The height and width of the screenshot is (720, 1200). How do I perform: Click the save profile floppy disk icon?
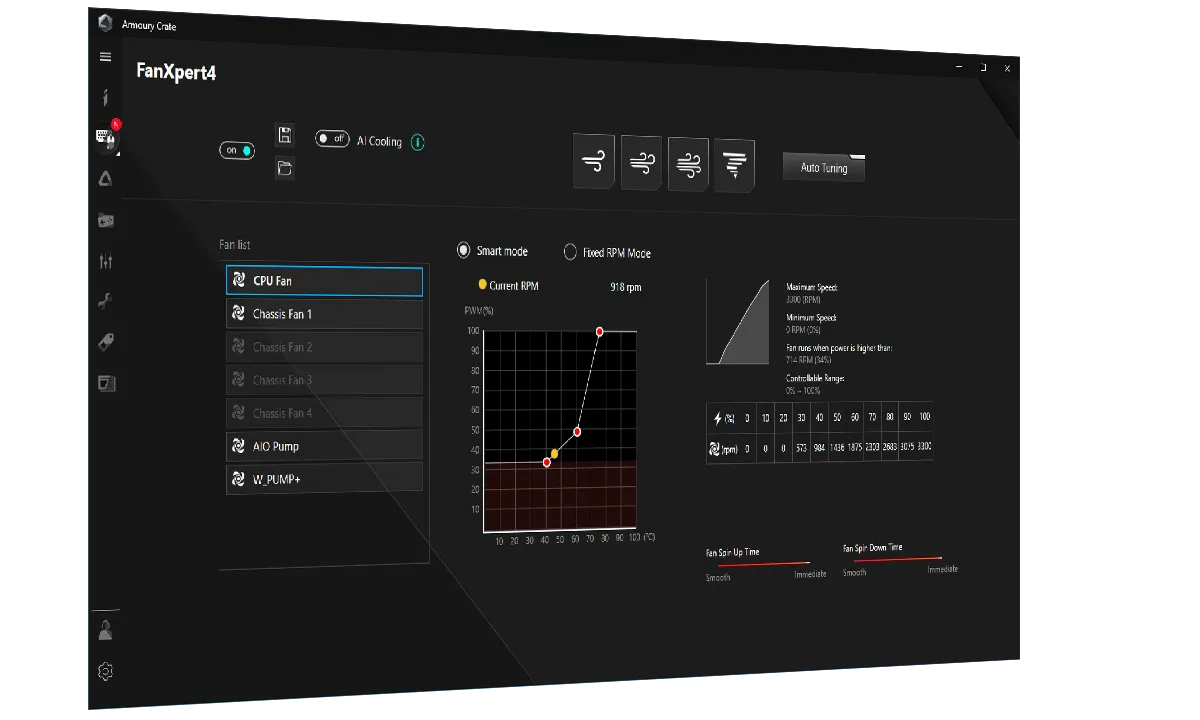pos(285,135)
